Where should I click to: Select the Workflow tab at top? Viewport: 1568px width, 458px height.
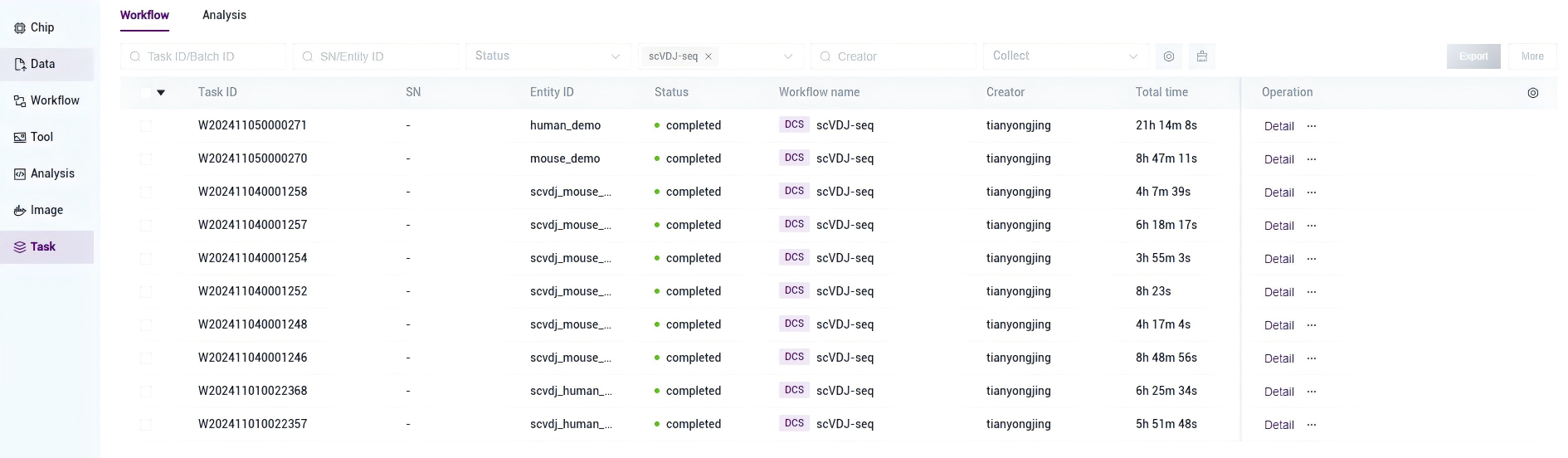[x=144, y=15]
